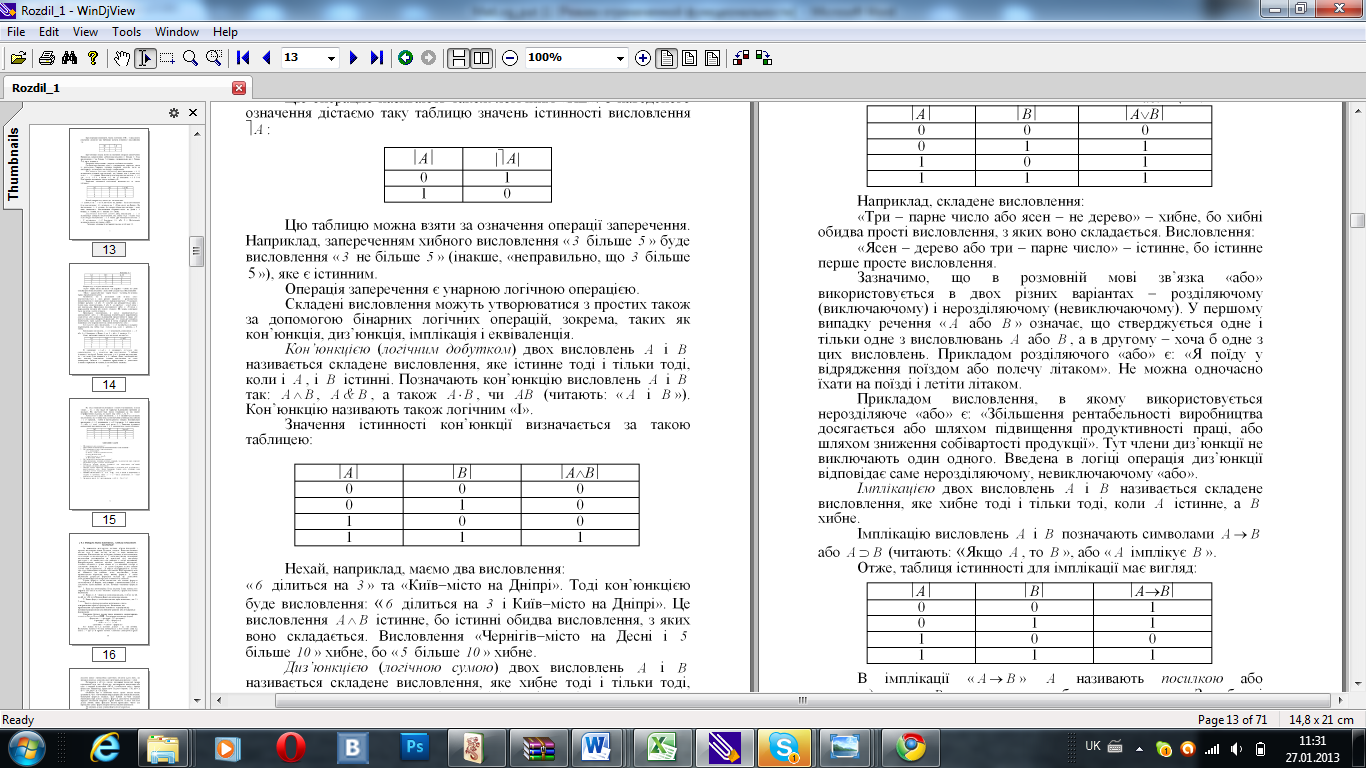Image resolution: width=1366 pixels, height=768 pixels.
Task: Go to the first page
Action: pyautogui.click(x=243, y=58)
